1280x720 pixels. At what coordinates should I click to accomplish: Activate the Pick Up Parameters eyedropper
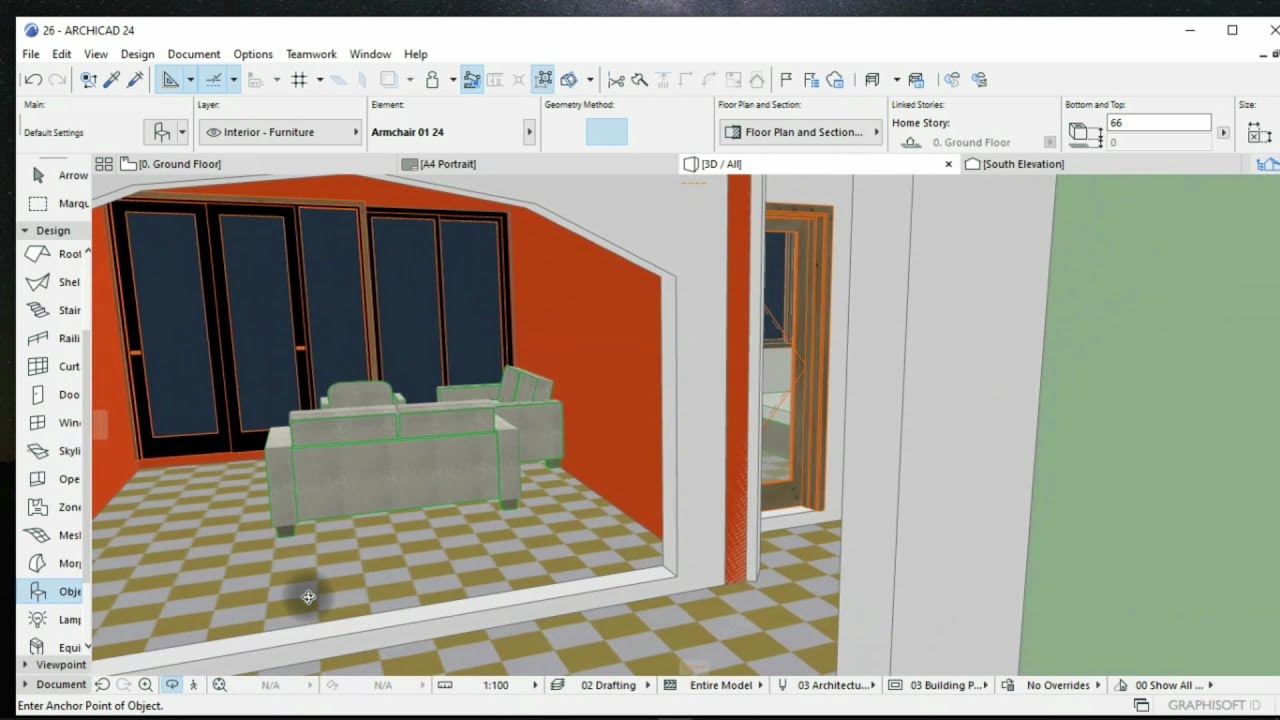click(112, 80)
